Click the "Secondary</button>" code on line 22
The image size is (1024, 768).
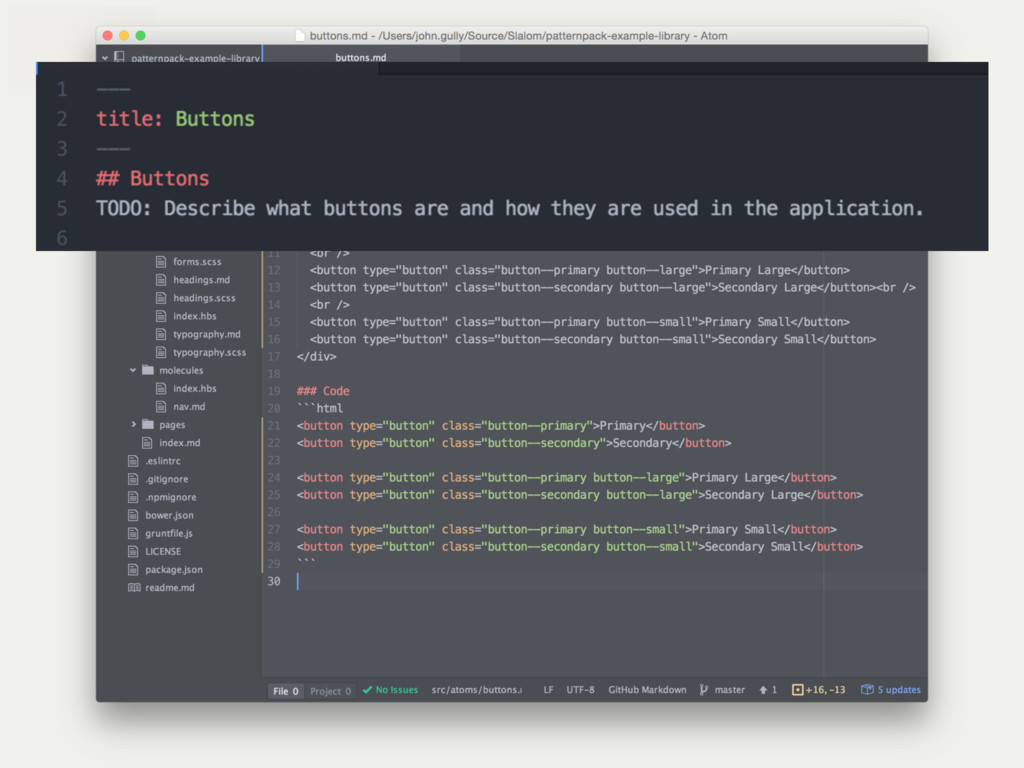pos(672,443)
